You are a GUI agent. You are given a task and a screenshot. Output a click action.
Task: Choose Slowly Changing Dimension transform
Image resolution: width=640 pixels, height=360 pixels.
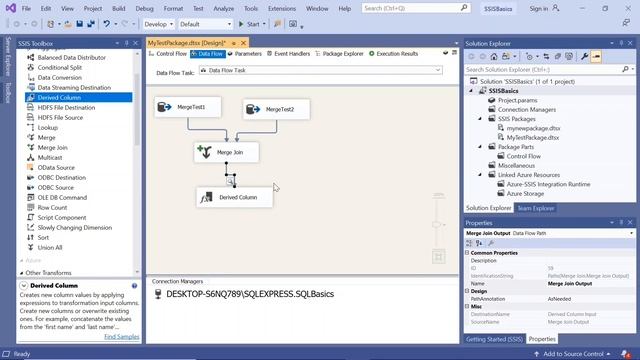pos(75,228)
